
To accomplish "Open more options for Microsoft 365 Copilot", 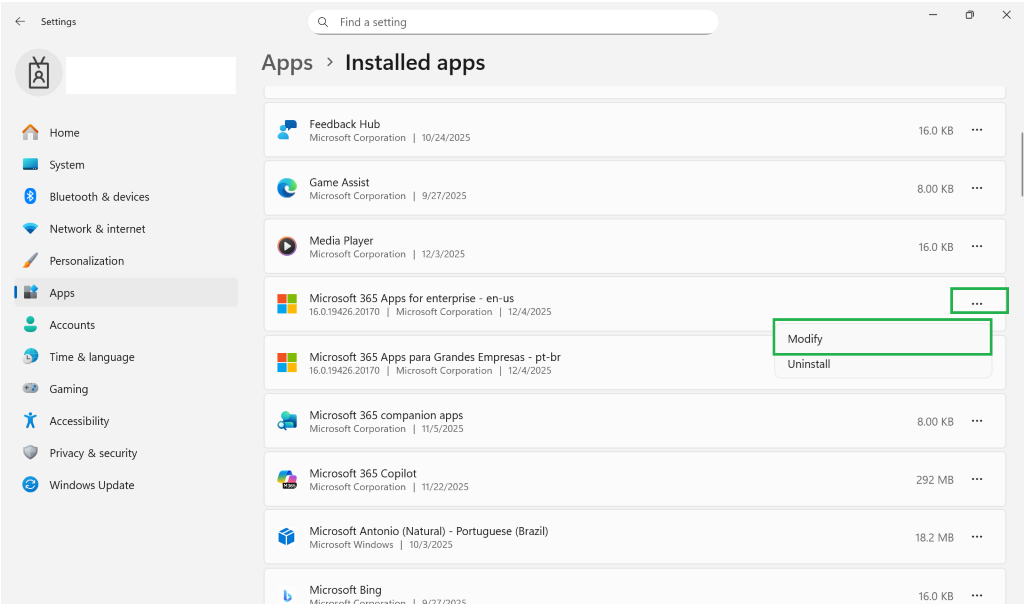I will pos(977,479).
